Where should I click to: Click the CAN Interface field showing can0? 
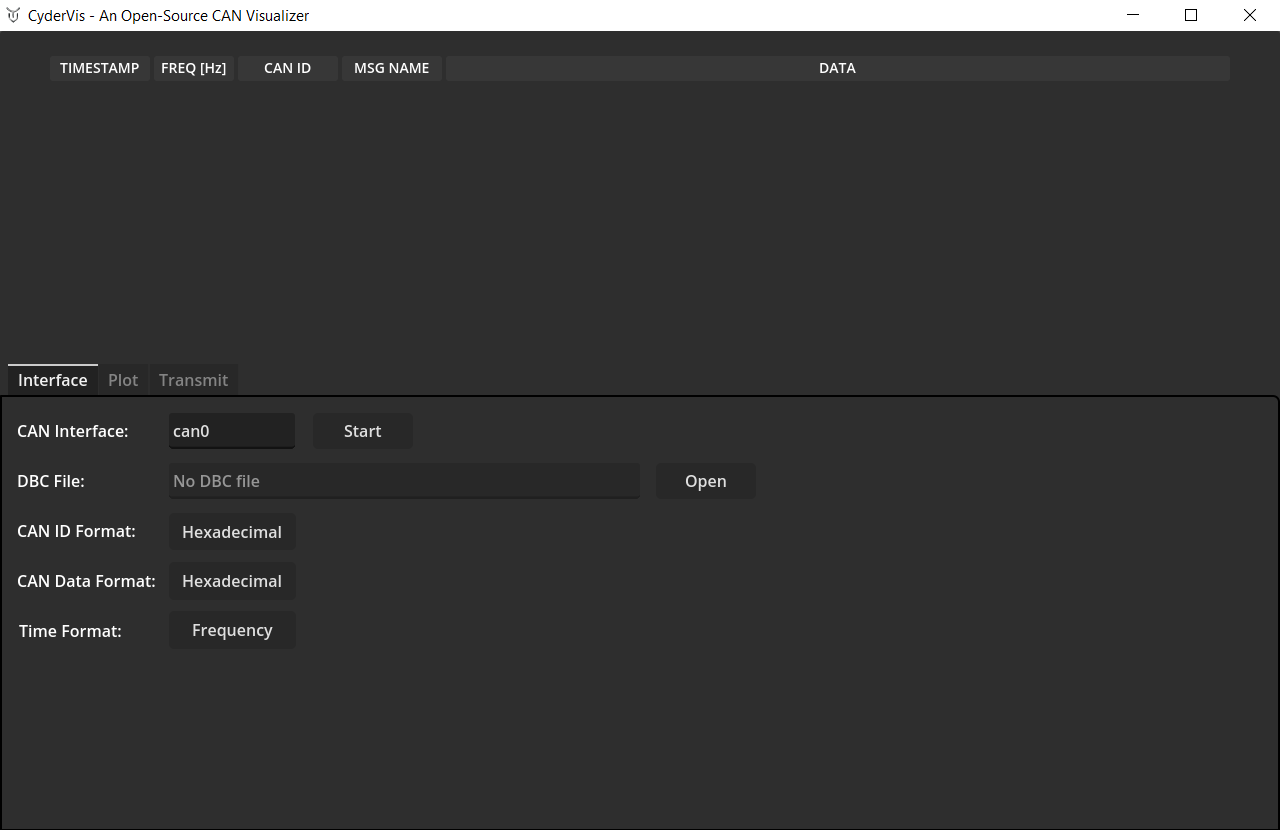point(232,431)
